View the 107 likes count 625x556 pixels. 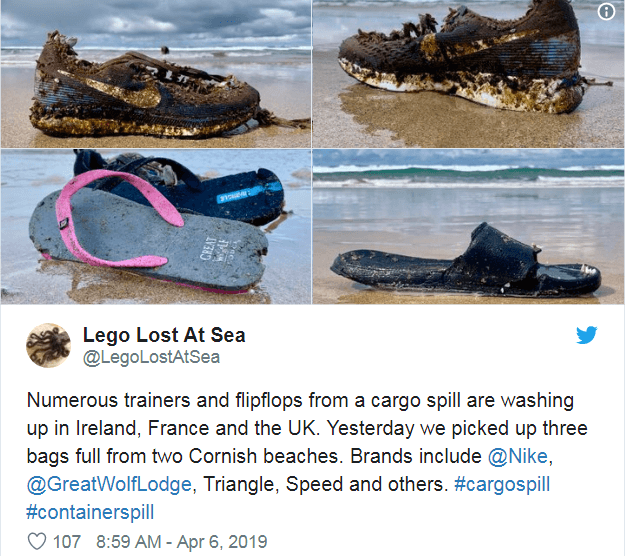67,542
